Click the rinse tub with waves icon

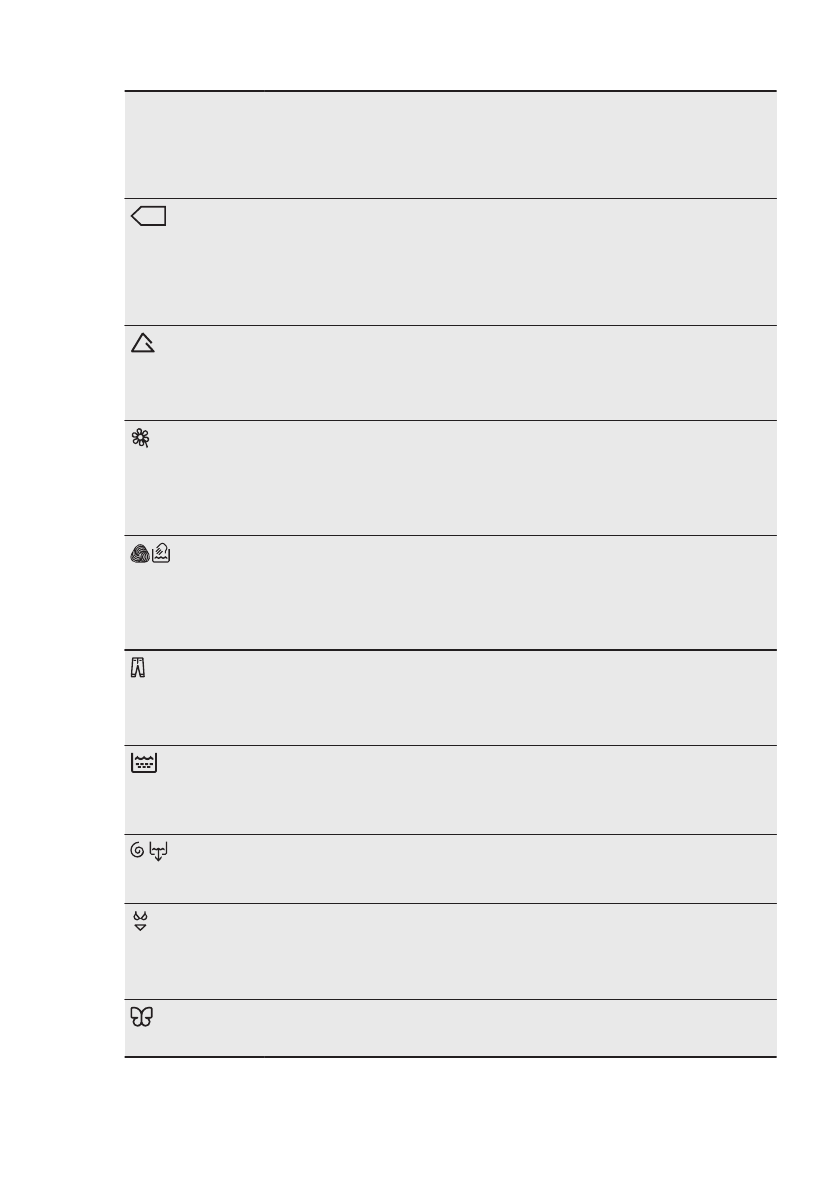pyautogui.click(x=145, y=764)
